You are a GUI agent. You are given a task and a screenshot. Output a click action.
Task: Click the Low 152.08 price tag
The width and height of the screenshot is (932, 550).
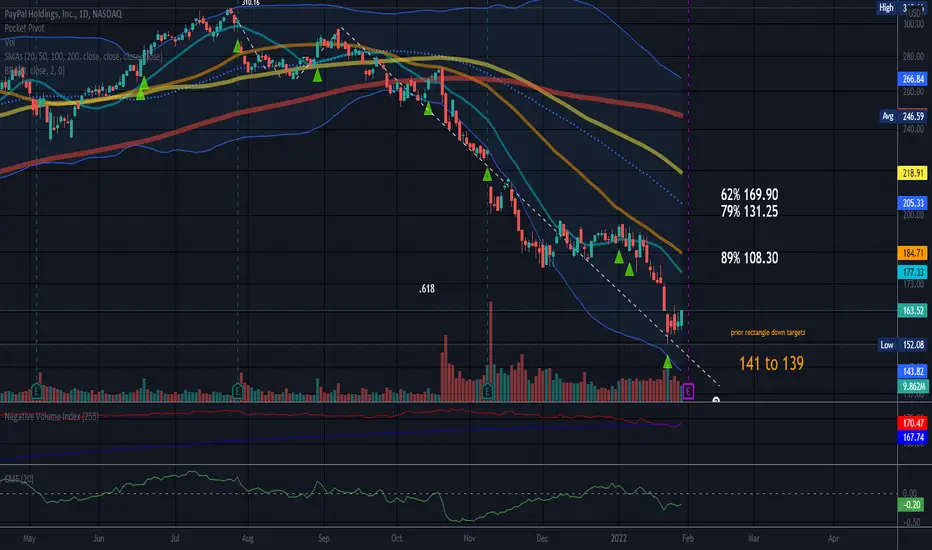pyautogui.click(x=903, y=345)
